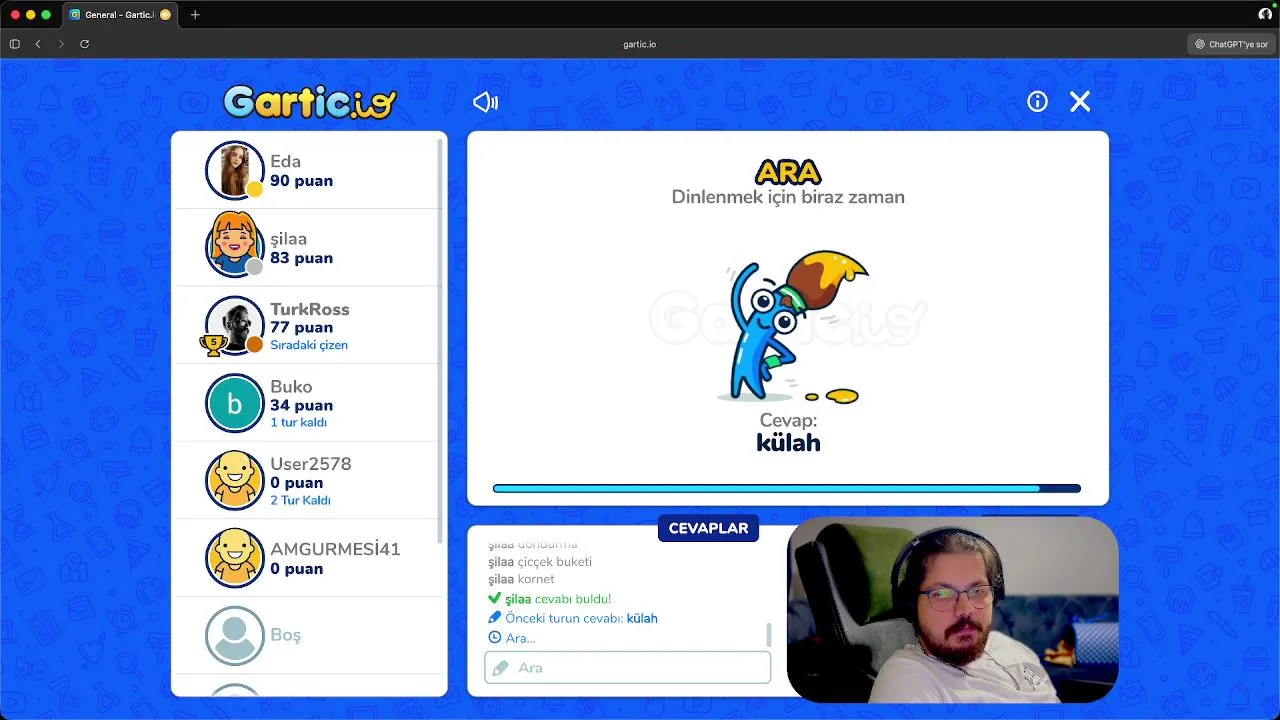The height and width of the screenshot is (720, 1280).
Task: Click the answer word 'külah' under Cevap
Action: point(788,442)
